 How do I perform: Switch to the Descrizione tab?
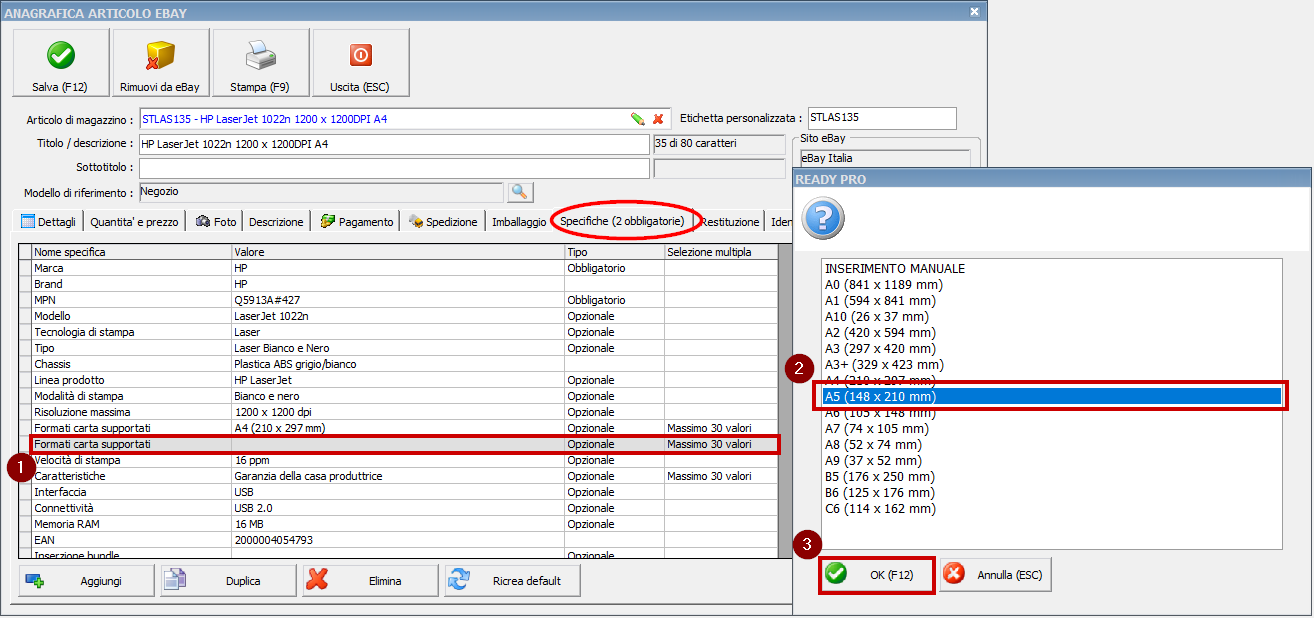tap(276, 222)
